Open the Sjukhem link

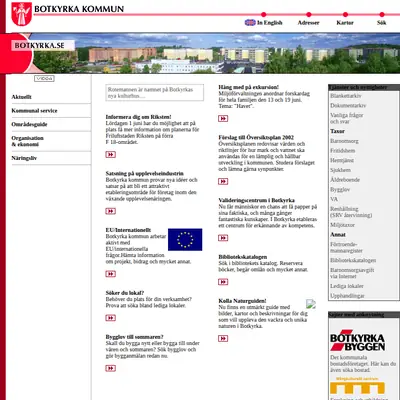tap(340, 170)
